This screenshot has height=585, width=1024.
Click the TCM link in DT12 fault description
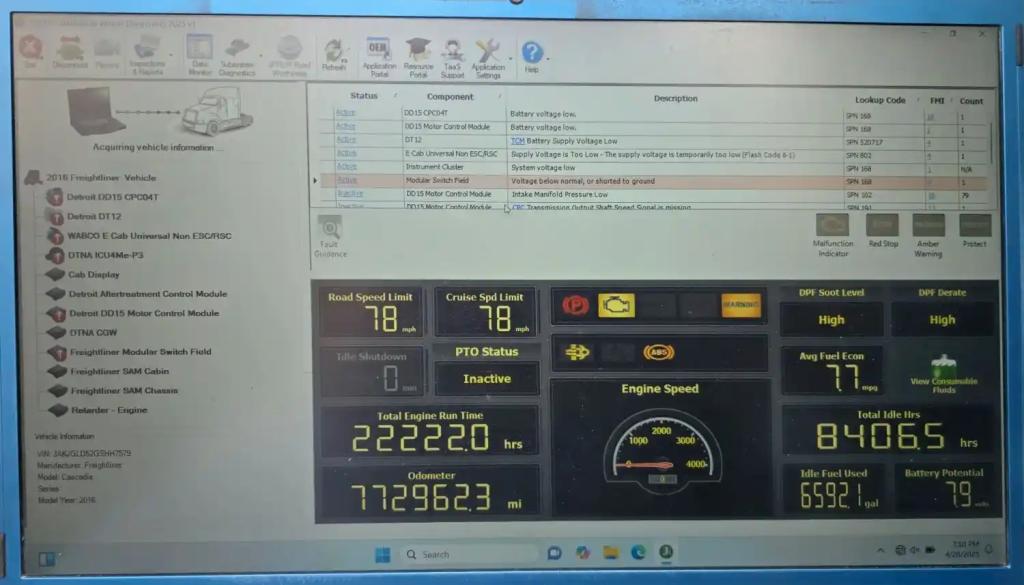(x=518, y=141)
